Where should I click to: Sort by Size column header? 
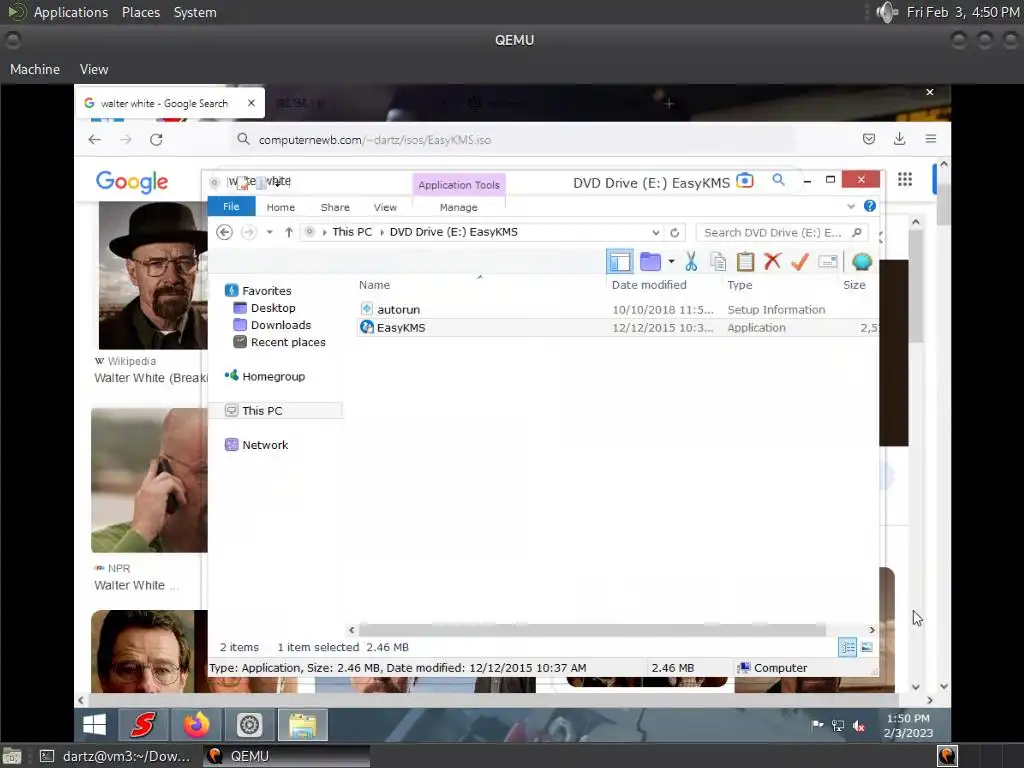point(854,285)
